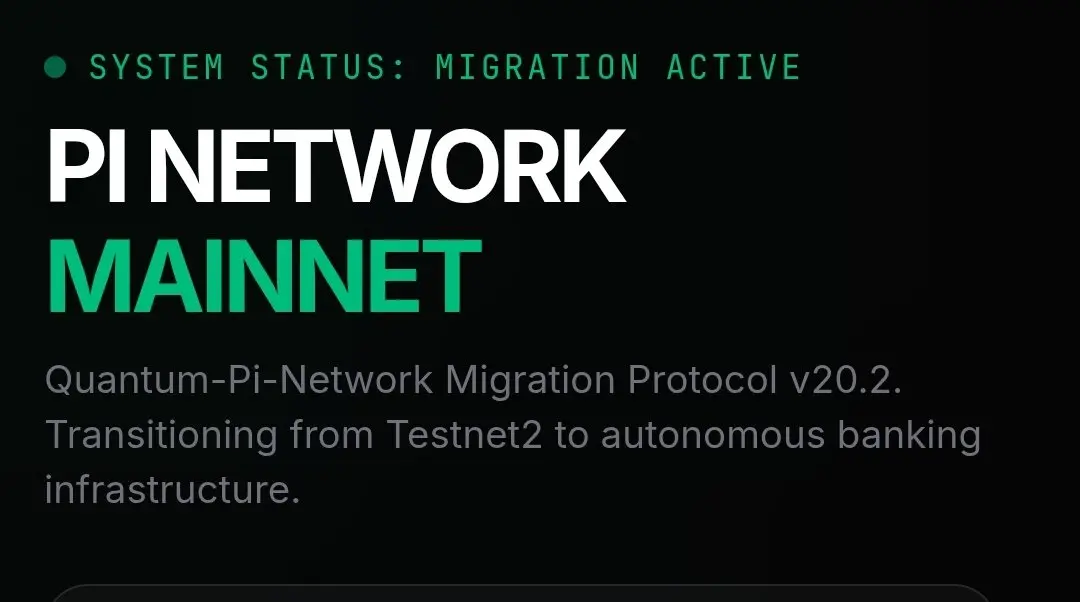Screen dimensions: 1080x602
Task: Click the word autonomous in description
Action: pos(713,435)
